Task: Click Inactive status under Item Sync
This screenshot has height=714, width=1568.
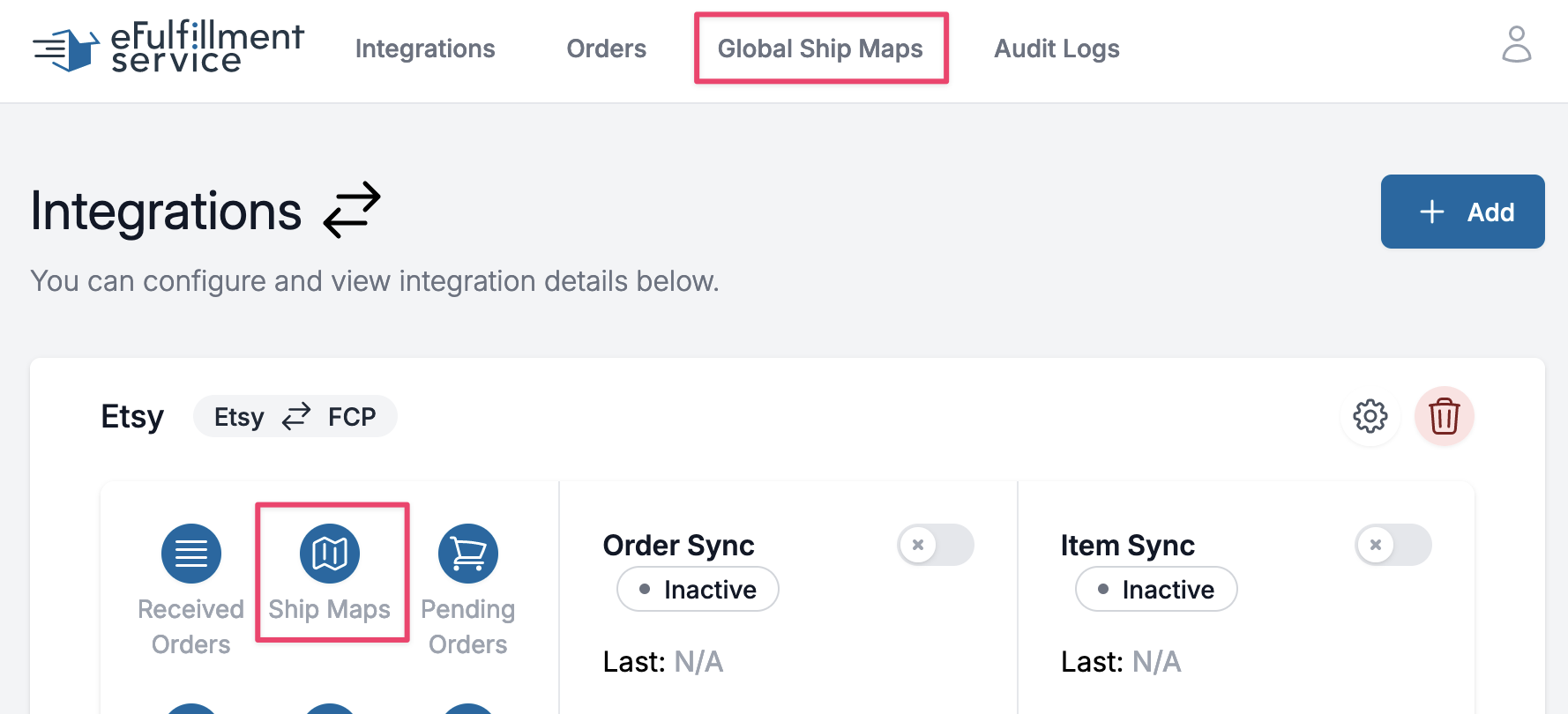Action: pos(1156,589)
